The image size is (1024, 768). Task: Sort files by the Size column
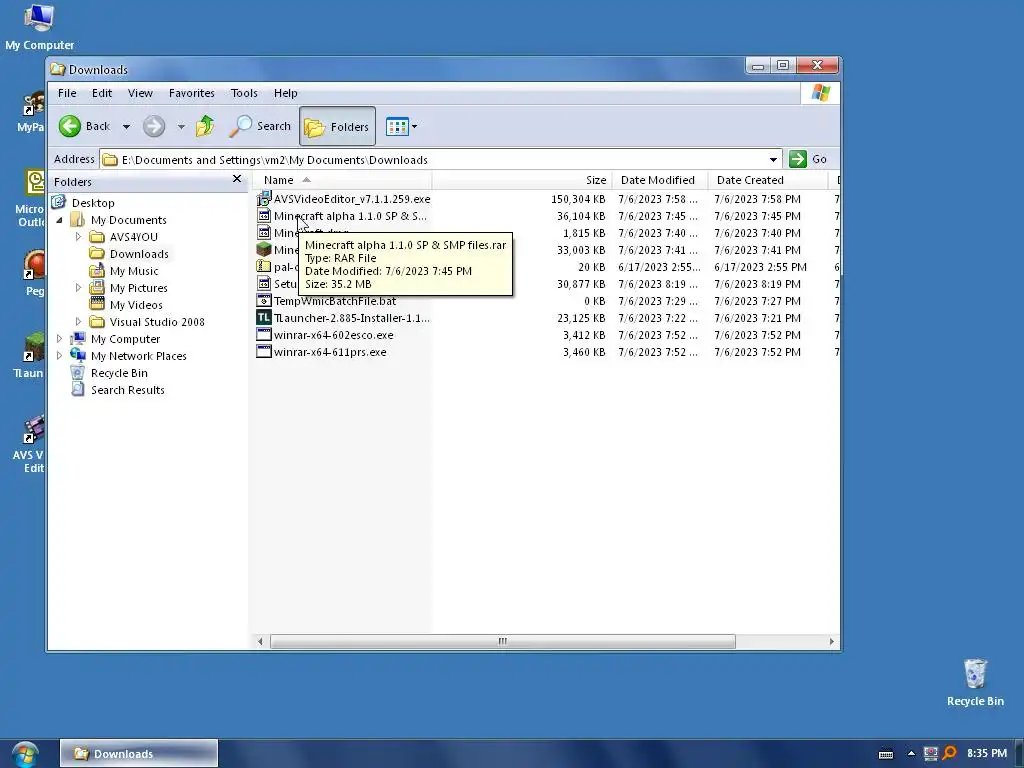pos(522,180)
